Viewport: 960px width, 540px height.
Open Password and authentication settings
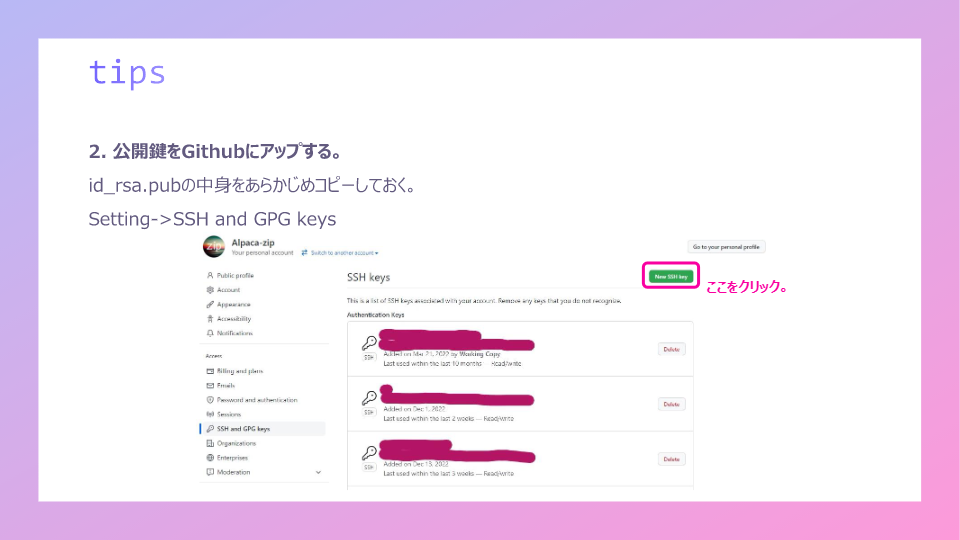click(257, 400)
